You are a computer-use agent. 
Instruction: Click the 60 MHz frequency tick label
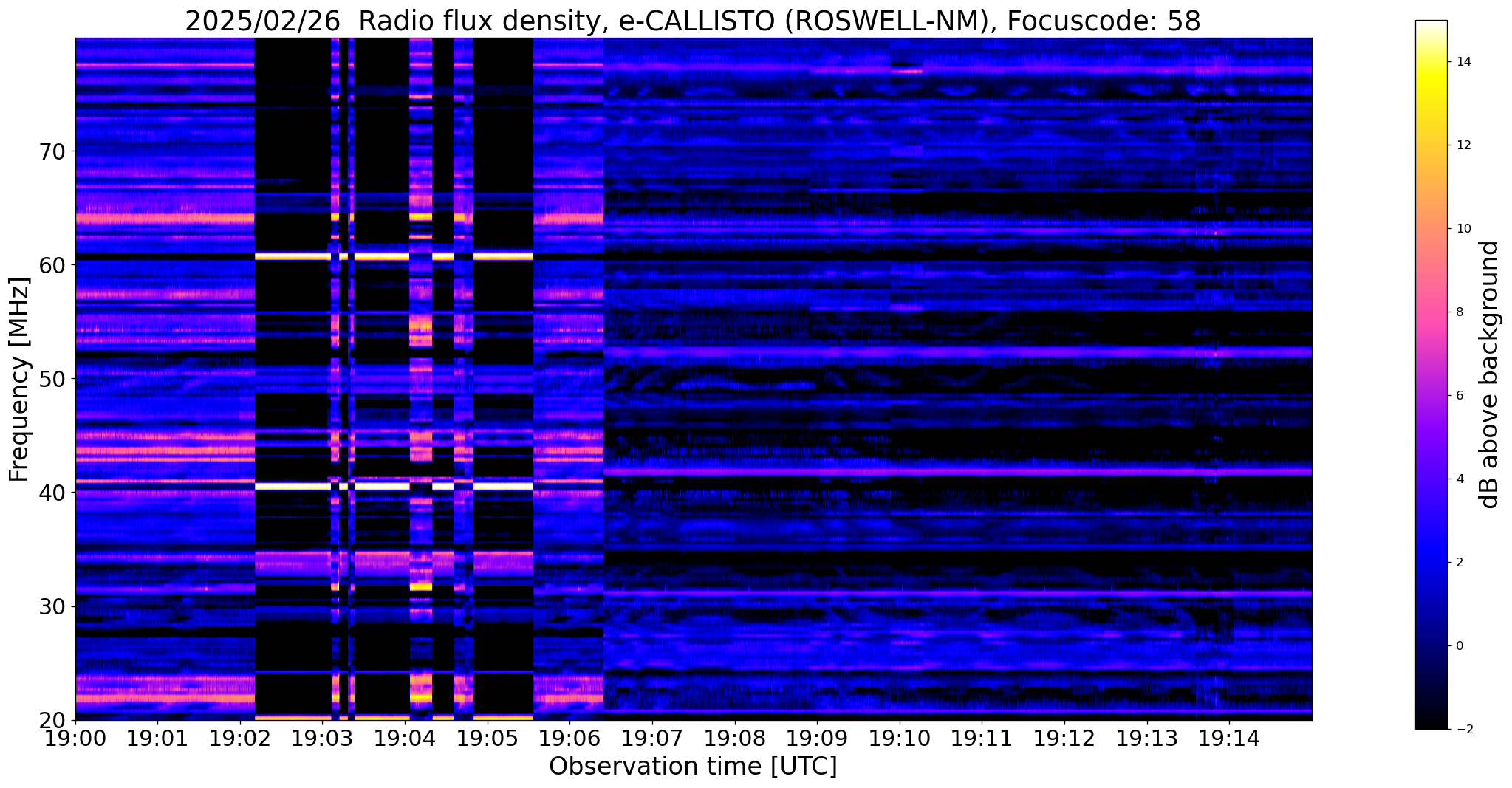pyautogui.click(x=51, y=265)
